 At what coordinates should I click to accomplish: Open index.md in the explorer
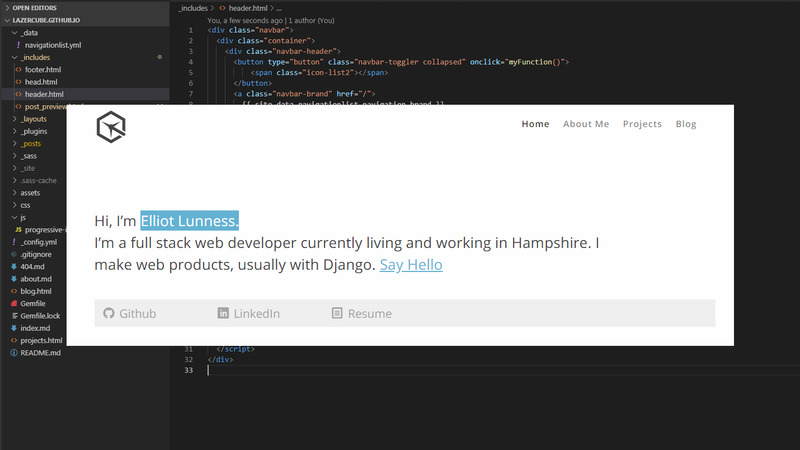coord(35,328)
